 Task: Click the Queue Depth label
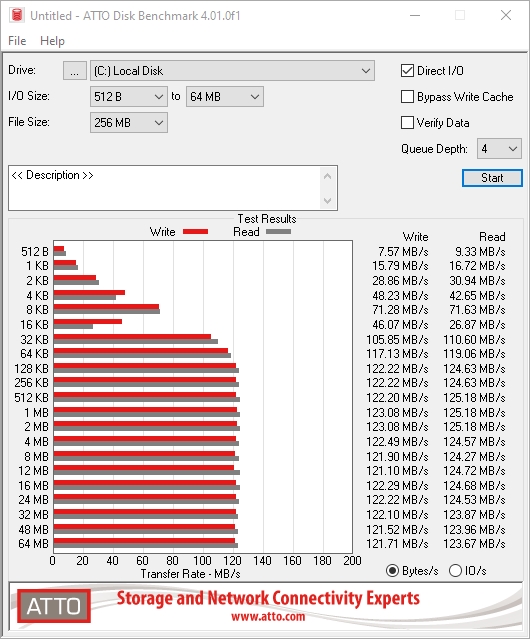point(434,149)
